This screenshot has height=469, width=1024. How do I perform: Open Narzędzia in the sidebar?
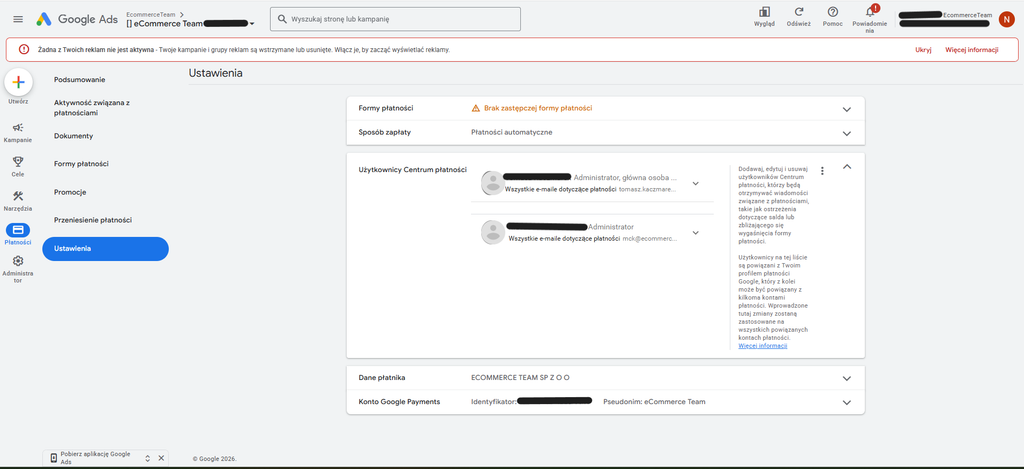tap(18, 201)
